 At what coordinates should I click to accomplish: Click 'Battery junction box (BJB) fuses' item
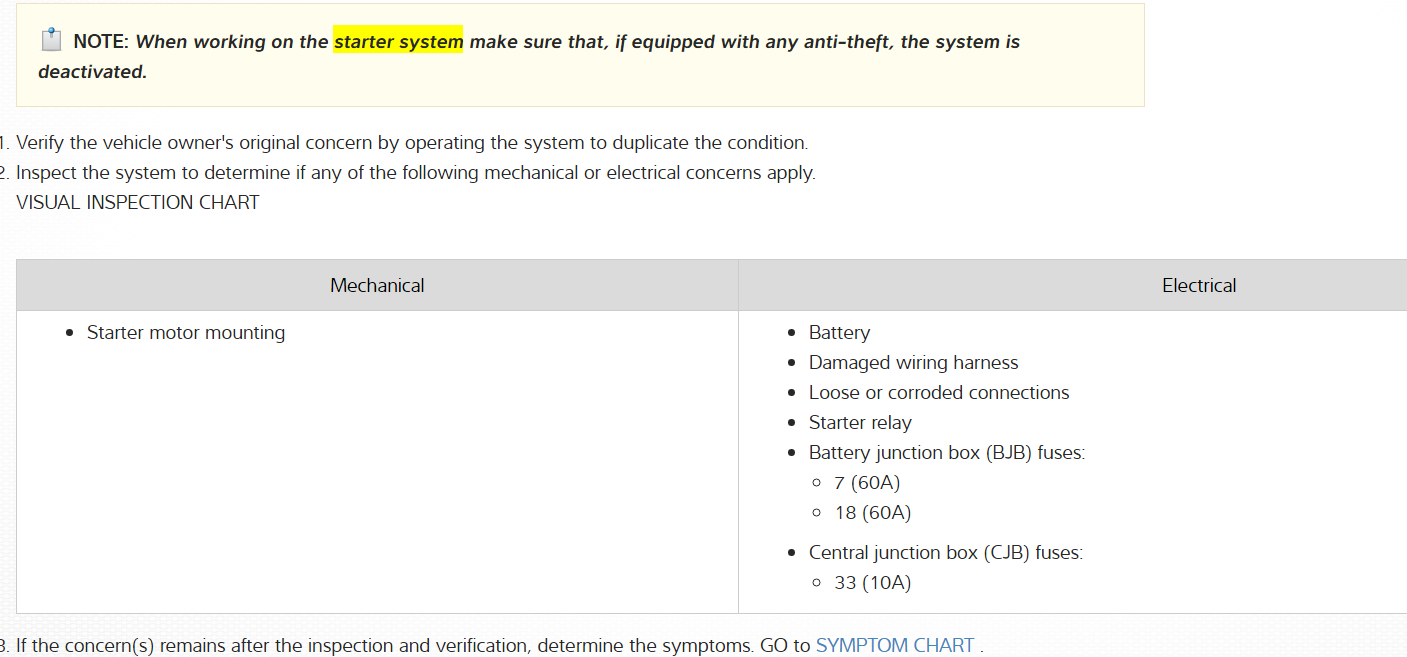tap(946, 453)
